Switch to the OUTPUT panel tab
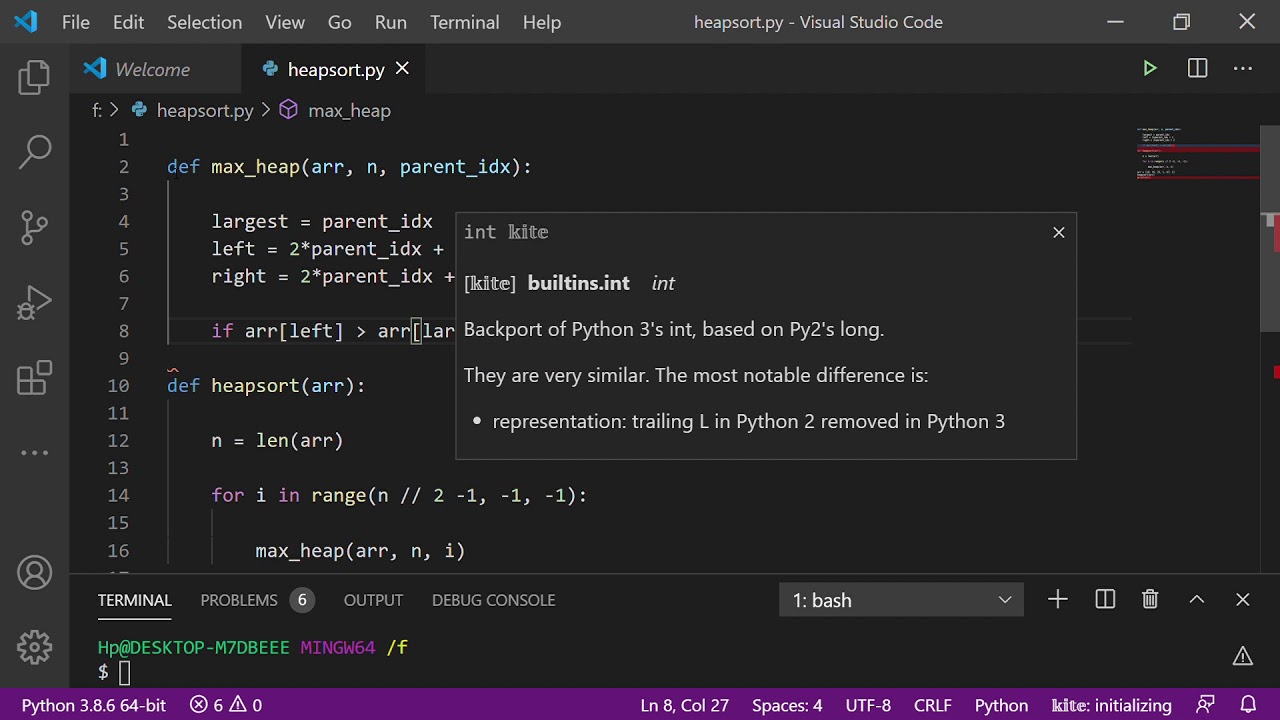1280x720 pixels. pyautogui.click(x=373, y=600)
